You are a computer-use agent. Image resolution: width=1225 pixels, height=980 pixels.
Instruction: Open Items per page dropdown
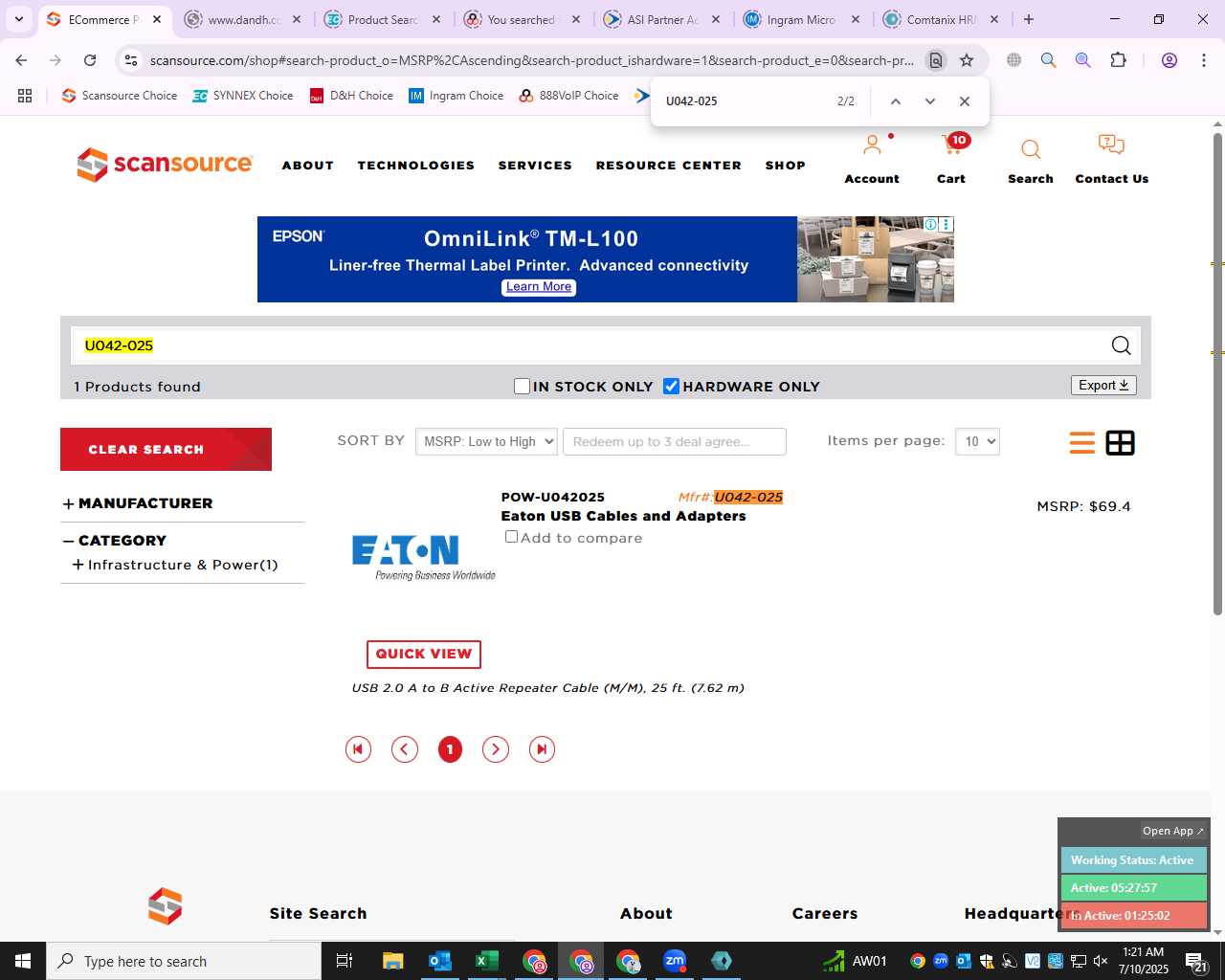click(x=977, y=441)
